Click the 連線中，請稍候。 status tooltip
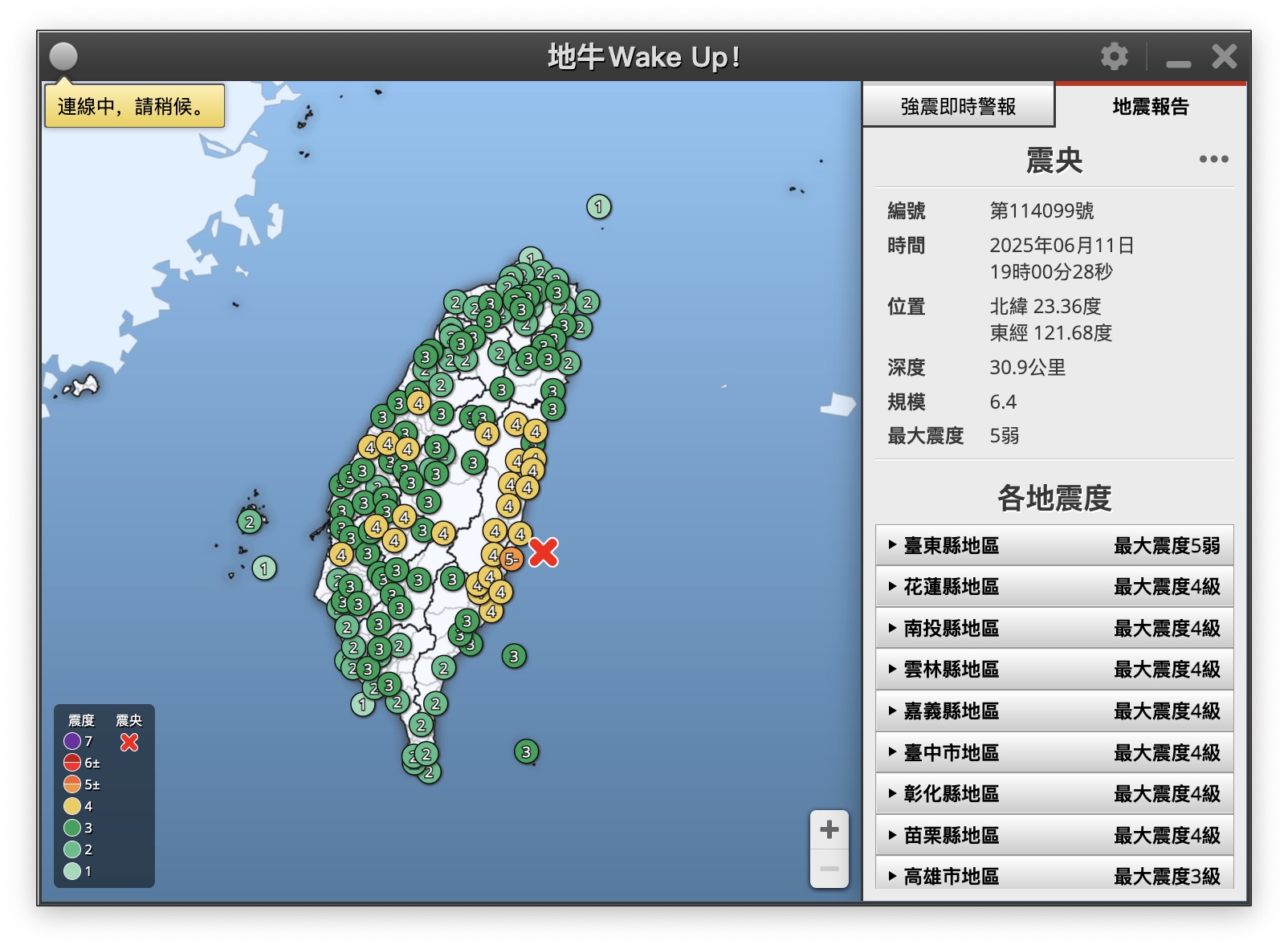The image size is (1288, 949). pos(134,106)
